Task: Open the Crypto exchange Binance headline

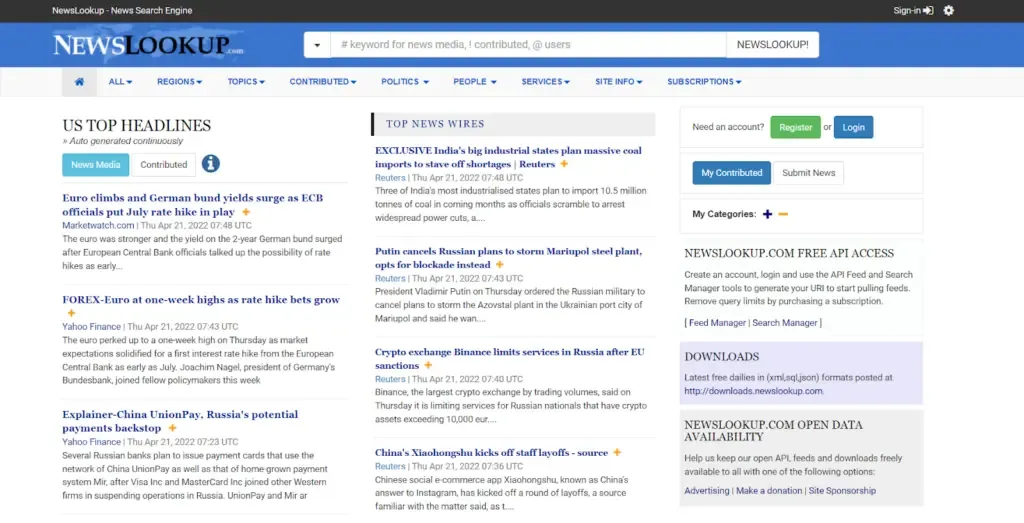Action: tap(509, 358)
